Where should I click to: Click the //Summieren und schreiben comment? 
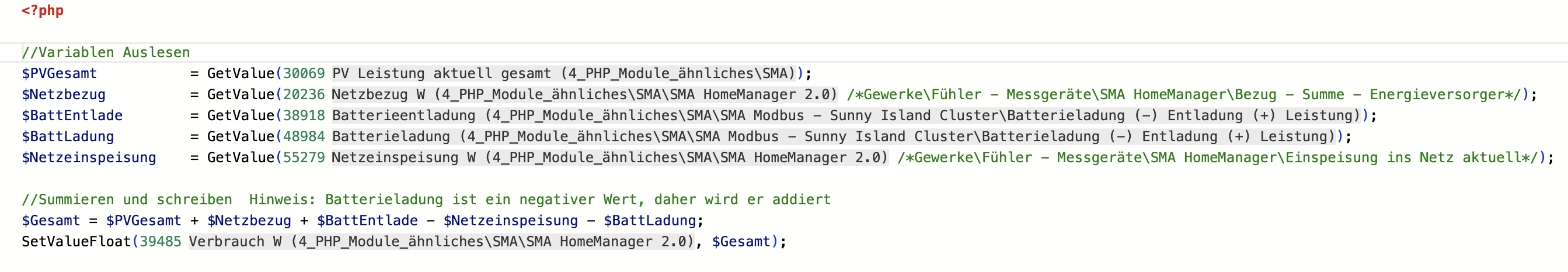coord(127,200)
